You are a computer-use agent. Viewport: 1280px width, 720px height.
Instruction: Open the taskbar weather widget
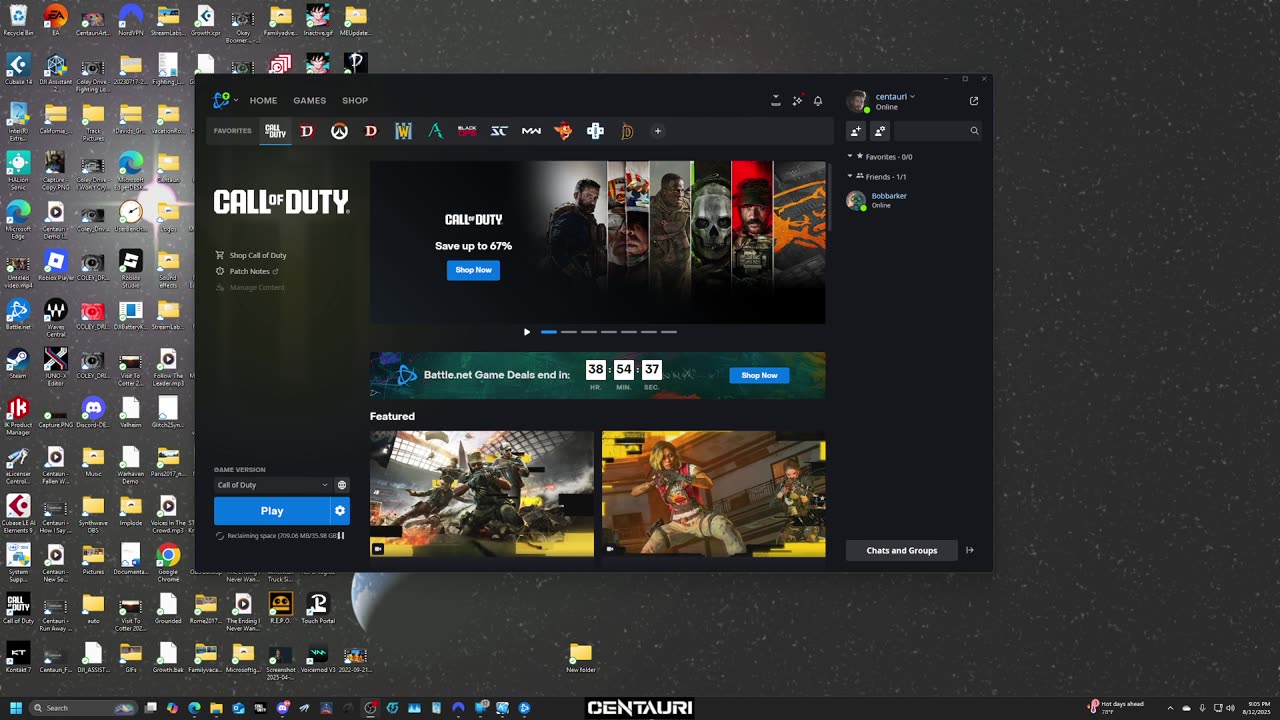[1116, 708]
